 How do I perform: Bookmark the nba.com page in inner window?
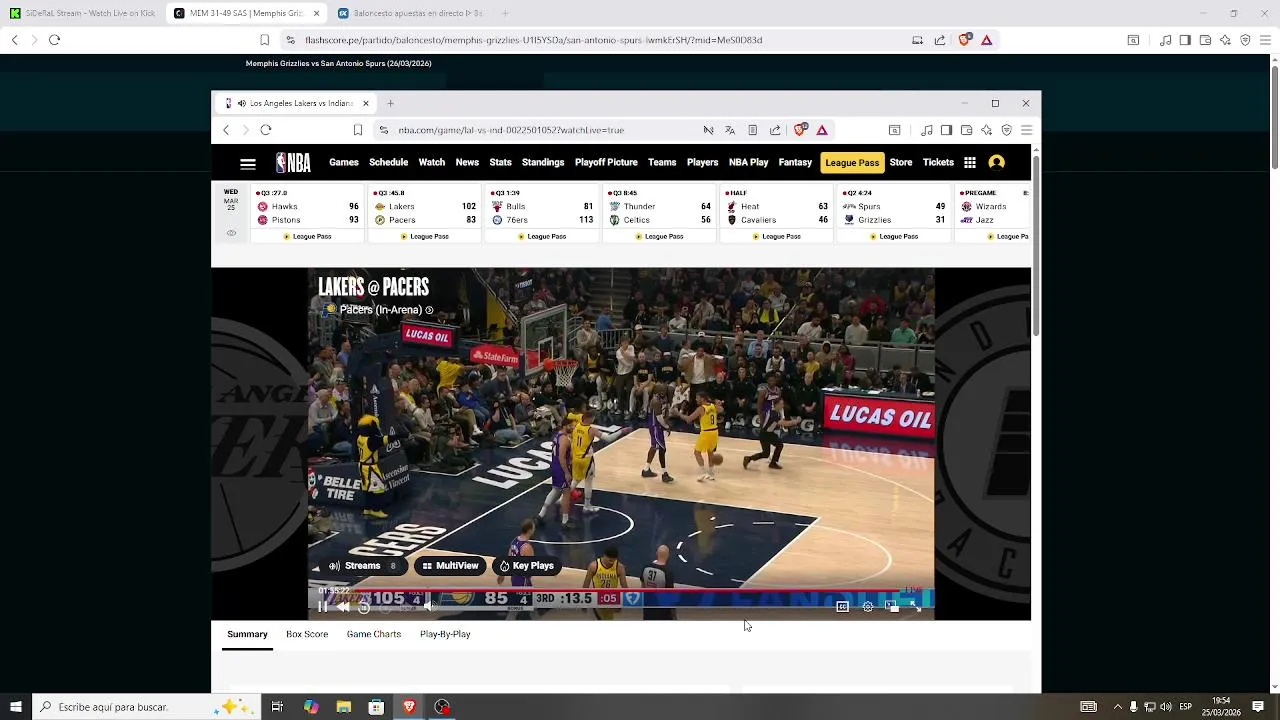tap(357, 130)
